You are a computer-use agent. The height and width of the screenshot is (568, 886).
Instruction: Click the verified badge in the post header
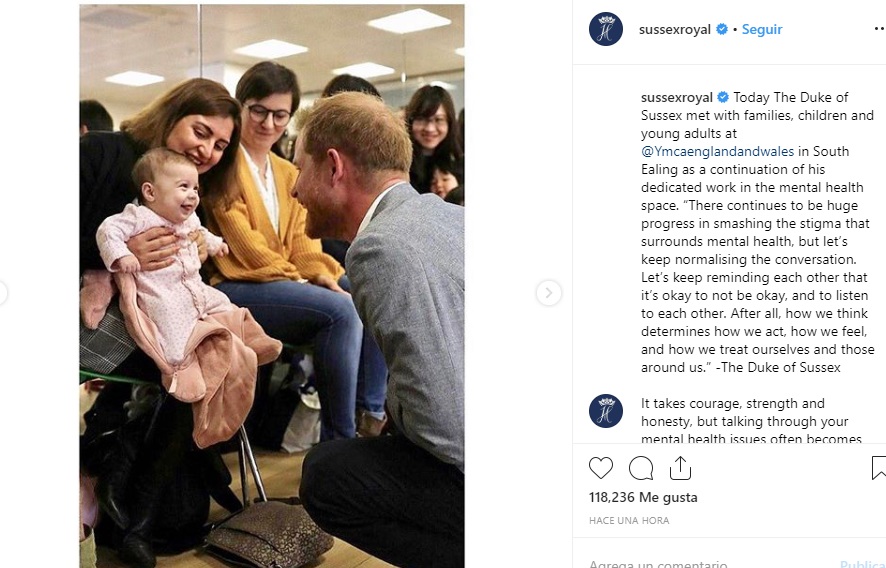point(721,30)
